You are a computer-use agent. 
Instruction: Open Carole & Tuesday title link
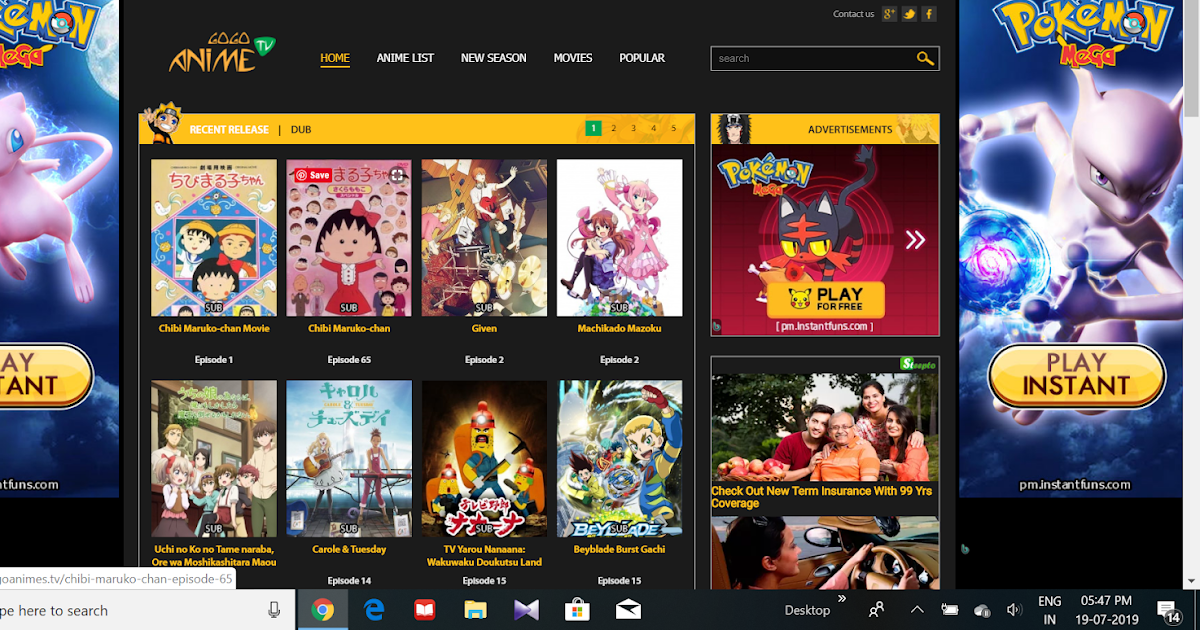pos(349,549)
